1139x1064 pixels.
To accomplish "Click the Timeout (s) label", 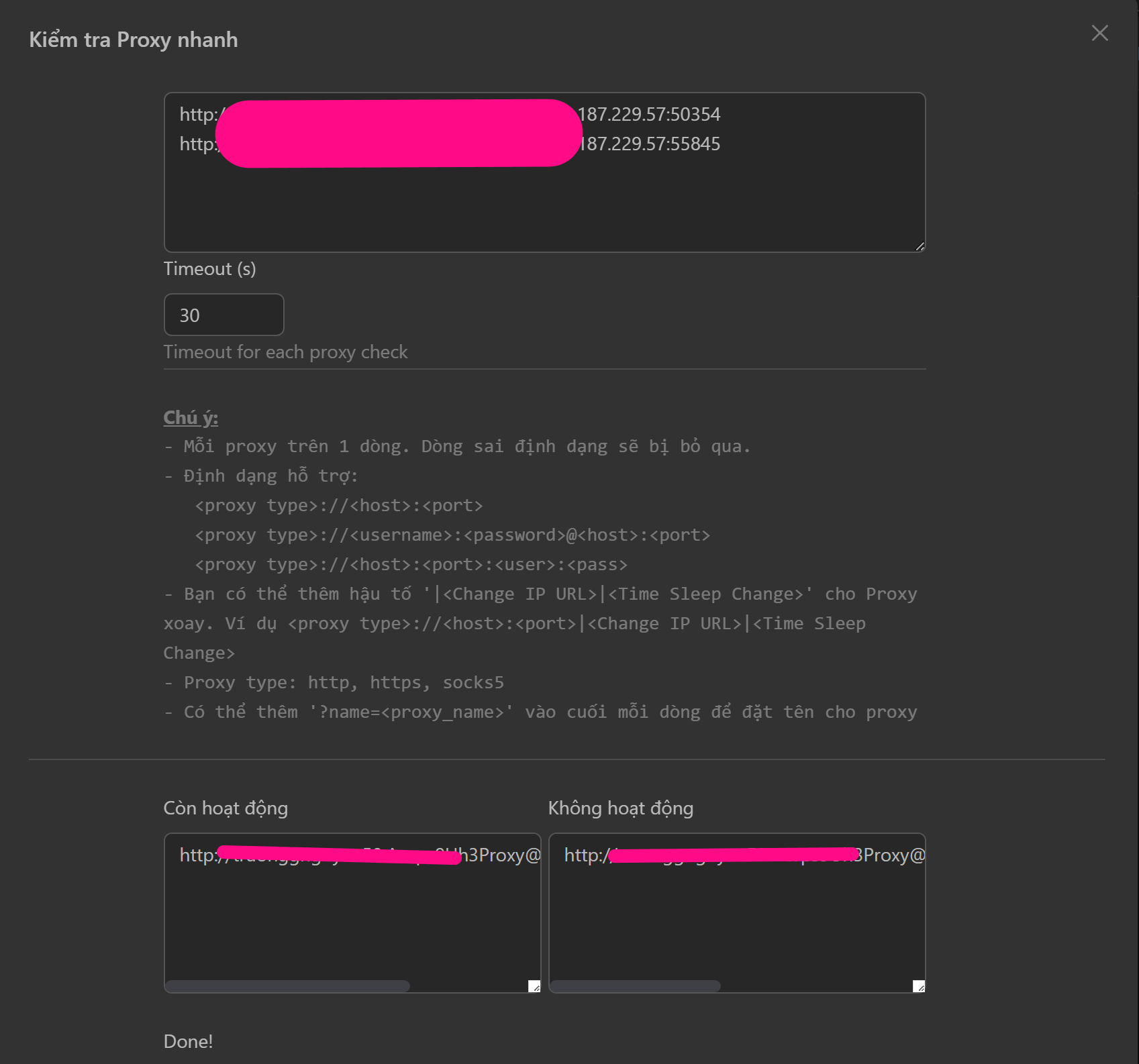I will 209,269.
